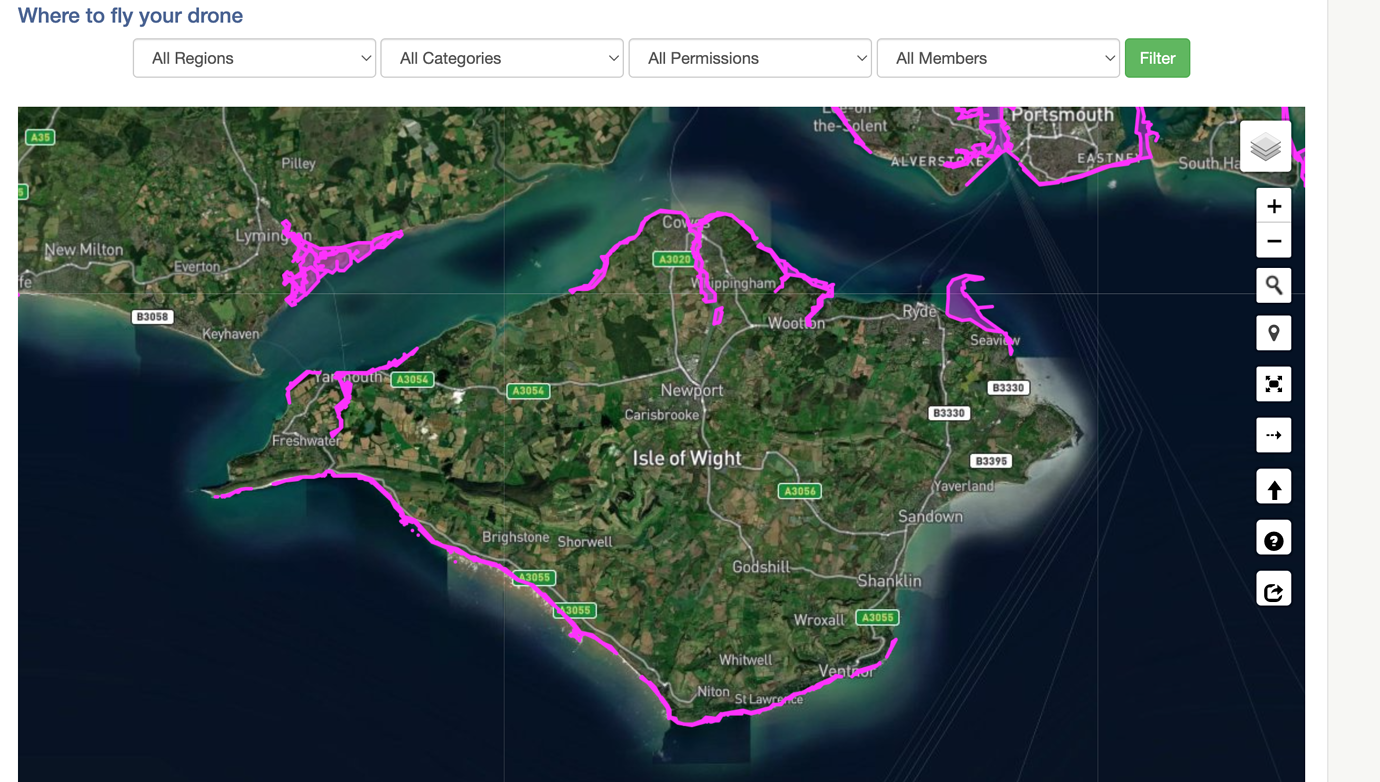Open the All Members dropdown
Viewport: 1380px width, 782px height.
(998, 58)
